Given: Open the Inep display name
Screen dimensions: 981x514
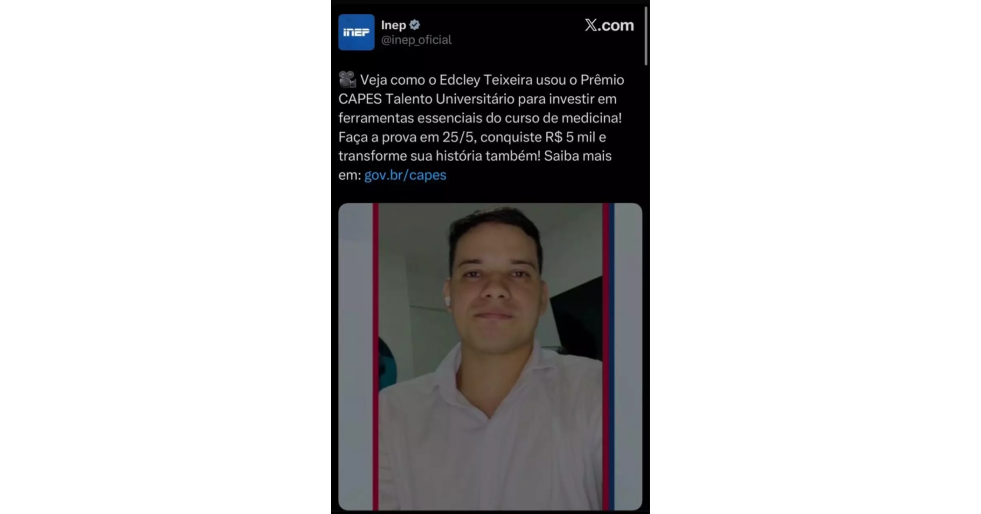Looking at the screenshot, I should (x=394, y=25).
